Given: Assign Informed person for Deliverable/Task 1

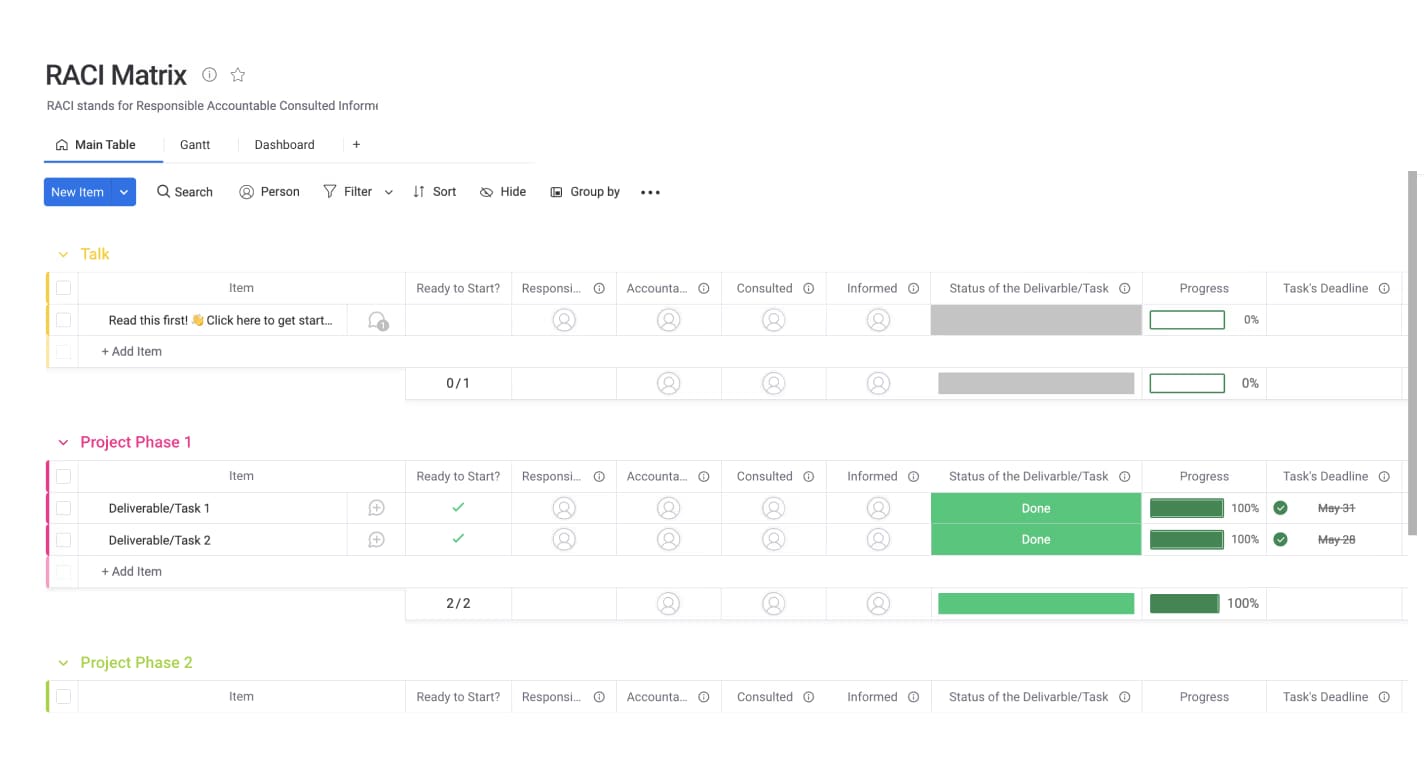Looking at the screenshot, I should pos(878,508).
